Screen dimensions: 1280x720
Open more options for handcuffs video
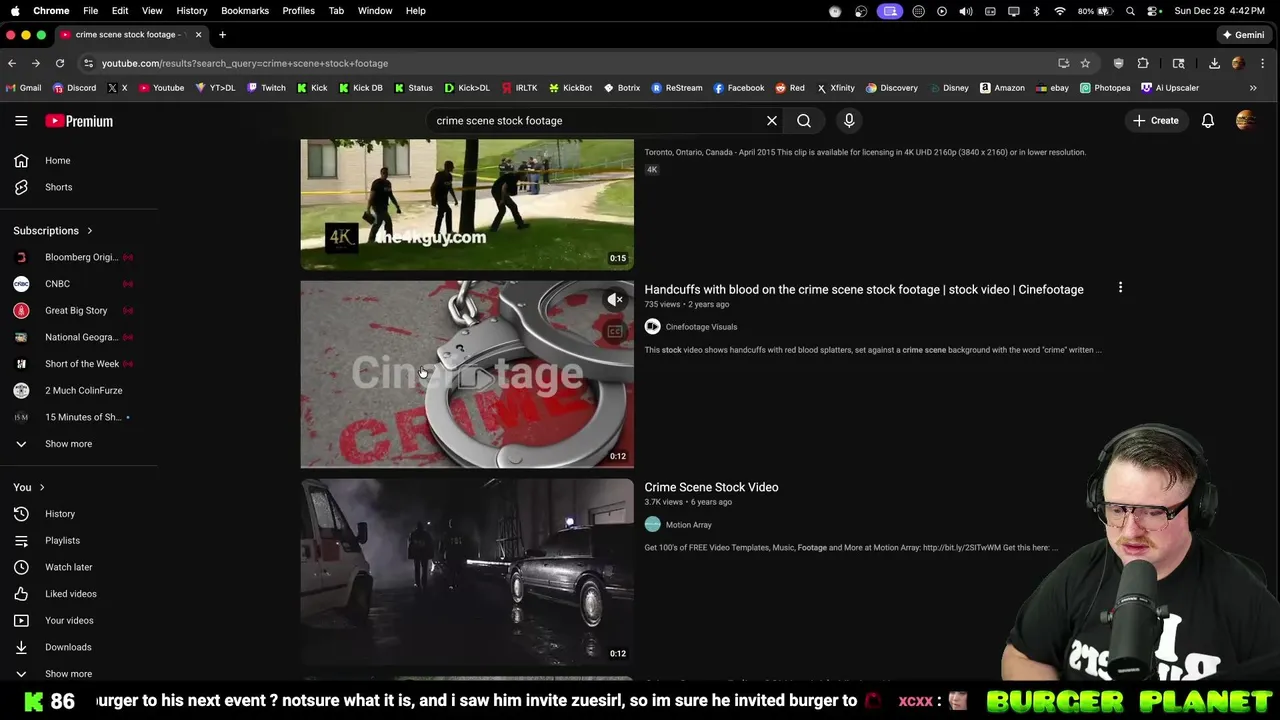(1120, 288)
